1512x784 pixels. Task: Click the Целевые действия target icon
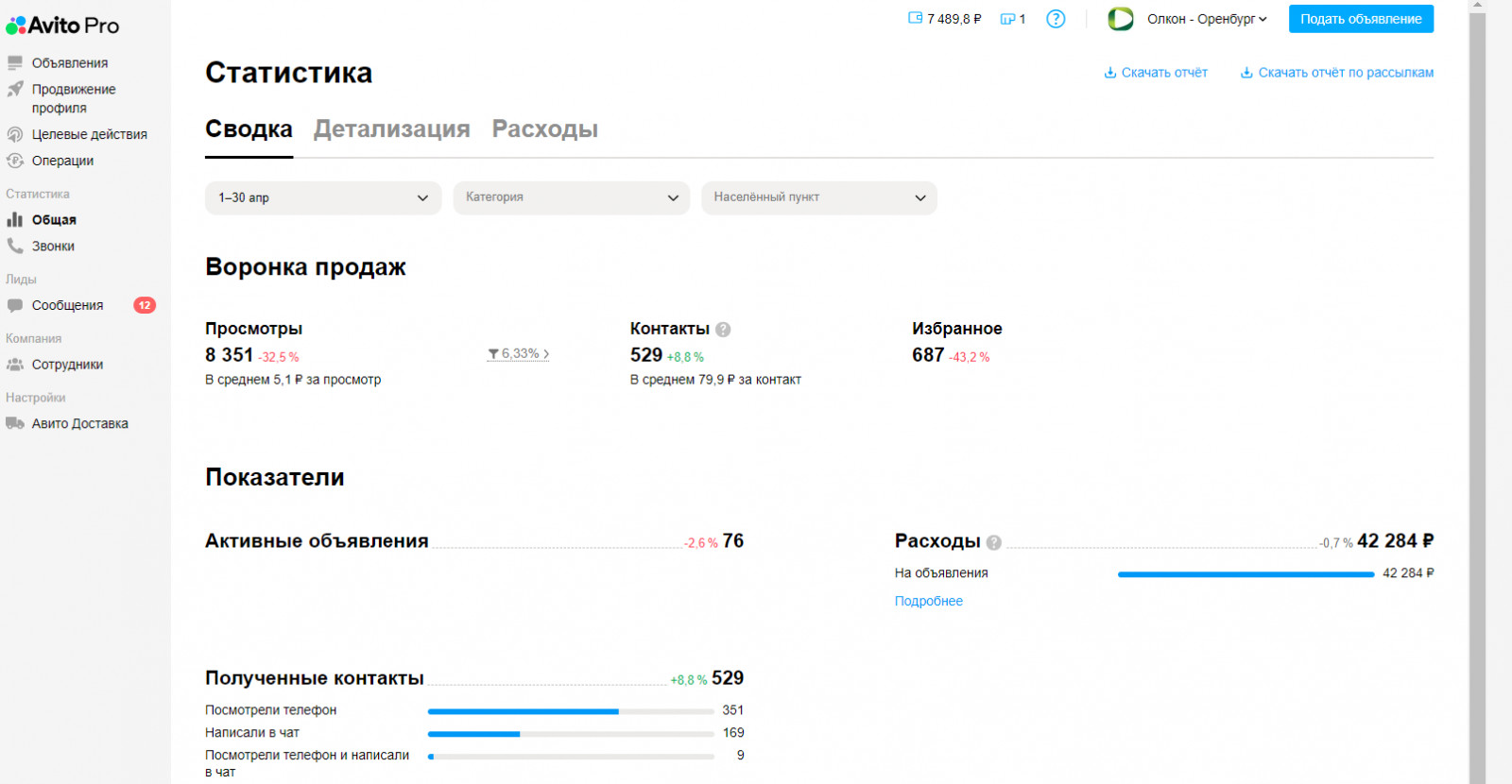15,134
